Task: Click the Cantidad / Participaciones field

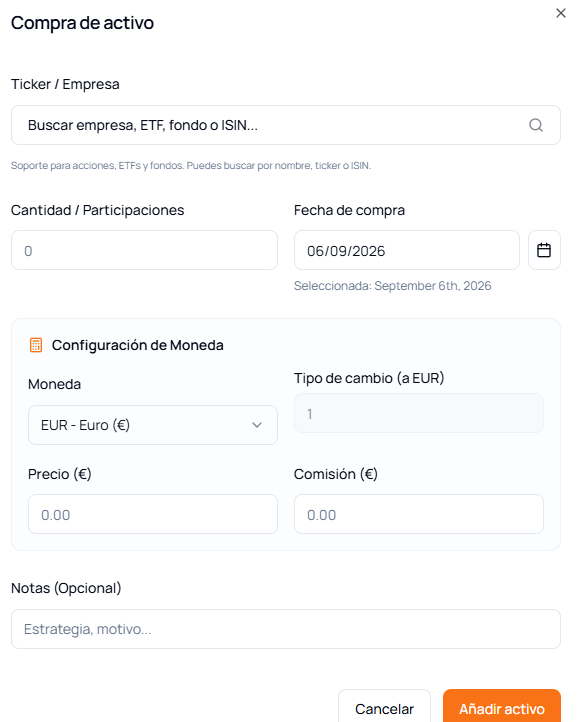Action: tap(144, 250)
